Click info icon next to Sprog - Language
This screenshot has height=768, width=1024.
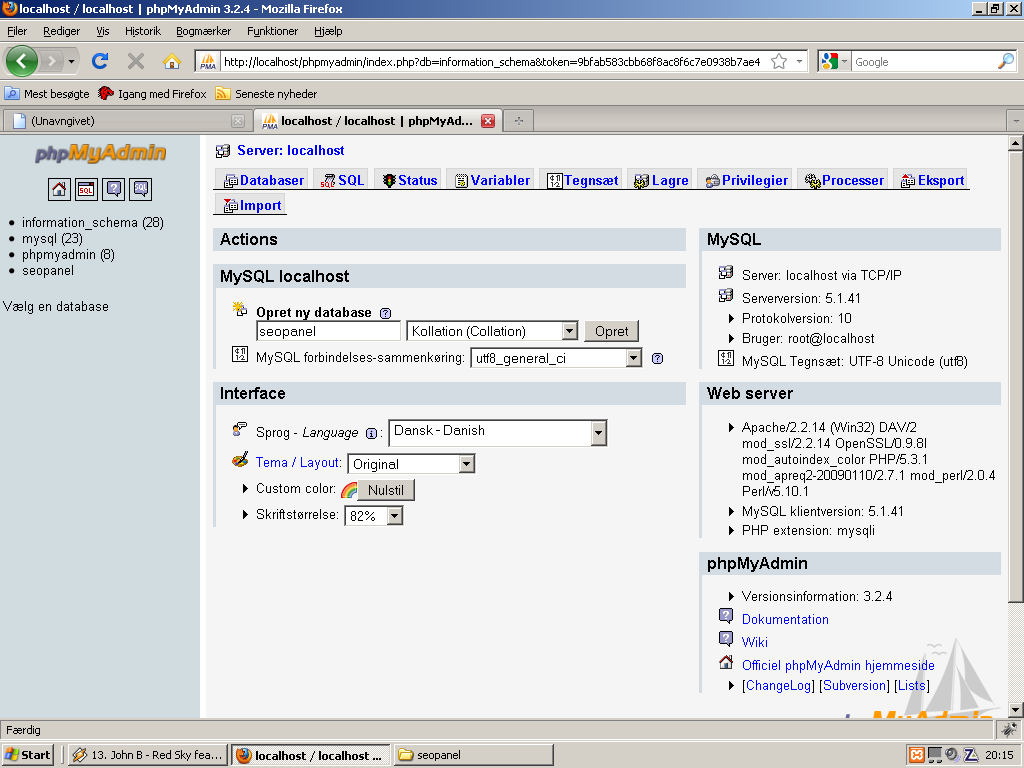pos(371,434)
